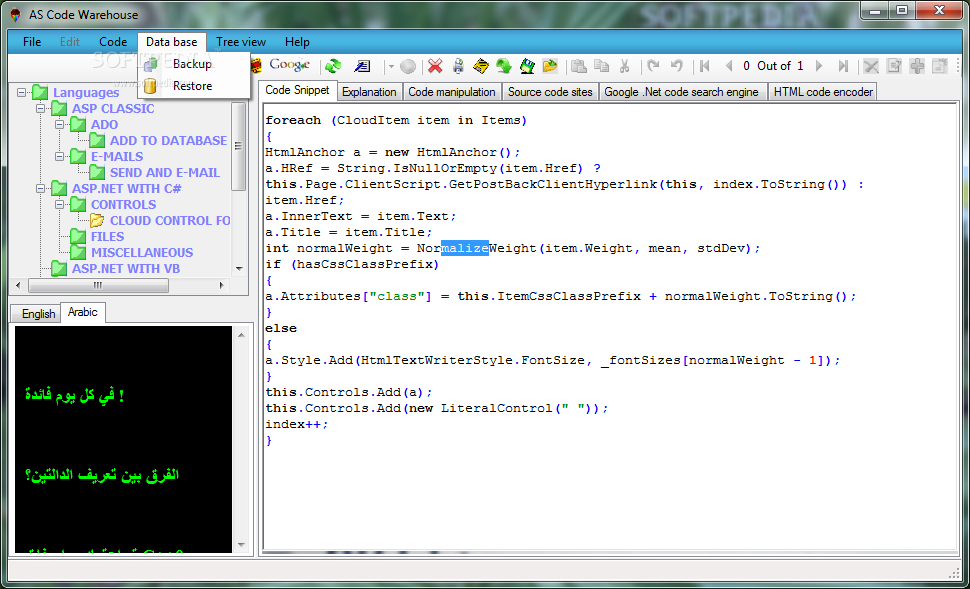970x589 pixels.
Task: Select ASP.NET WITH VB tree item
Action: pyautogui.click(x=126, y=269)
